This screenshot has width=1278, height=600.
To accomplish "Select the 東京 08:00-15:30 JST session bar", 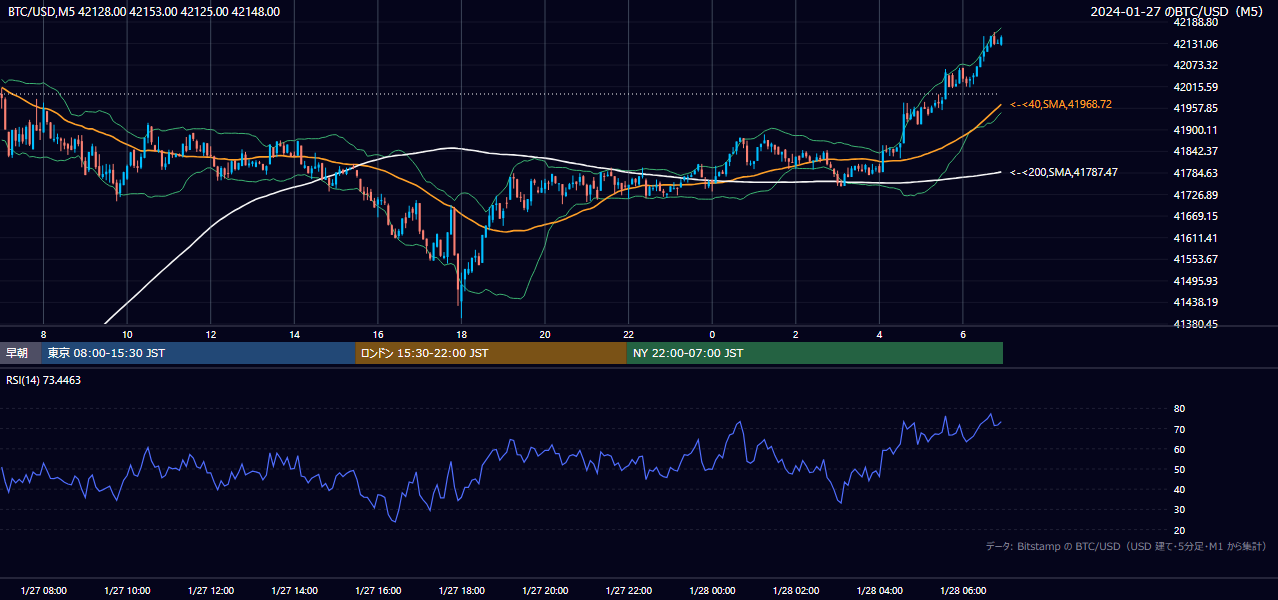I will coord(198,353).
